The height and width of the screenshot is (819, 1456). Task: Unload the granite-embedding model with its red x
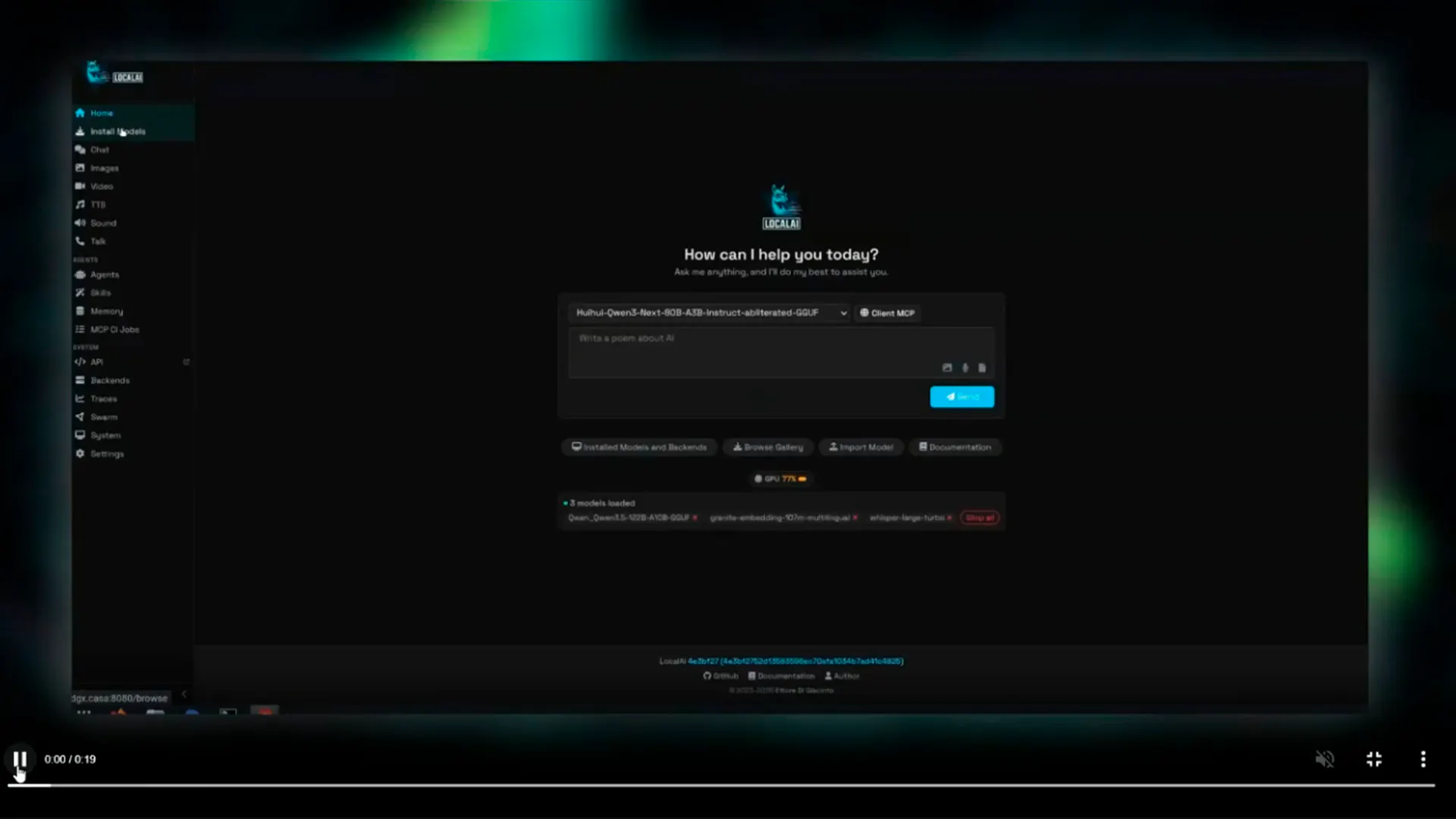855,518
